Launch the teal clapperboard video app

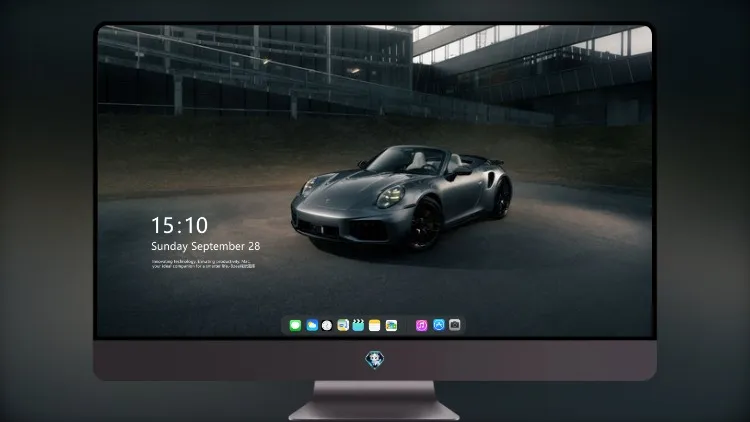[358, 325]
